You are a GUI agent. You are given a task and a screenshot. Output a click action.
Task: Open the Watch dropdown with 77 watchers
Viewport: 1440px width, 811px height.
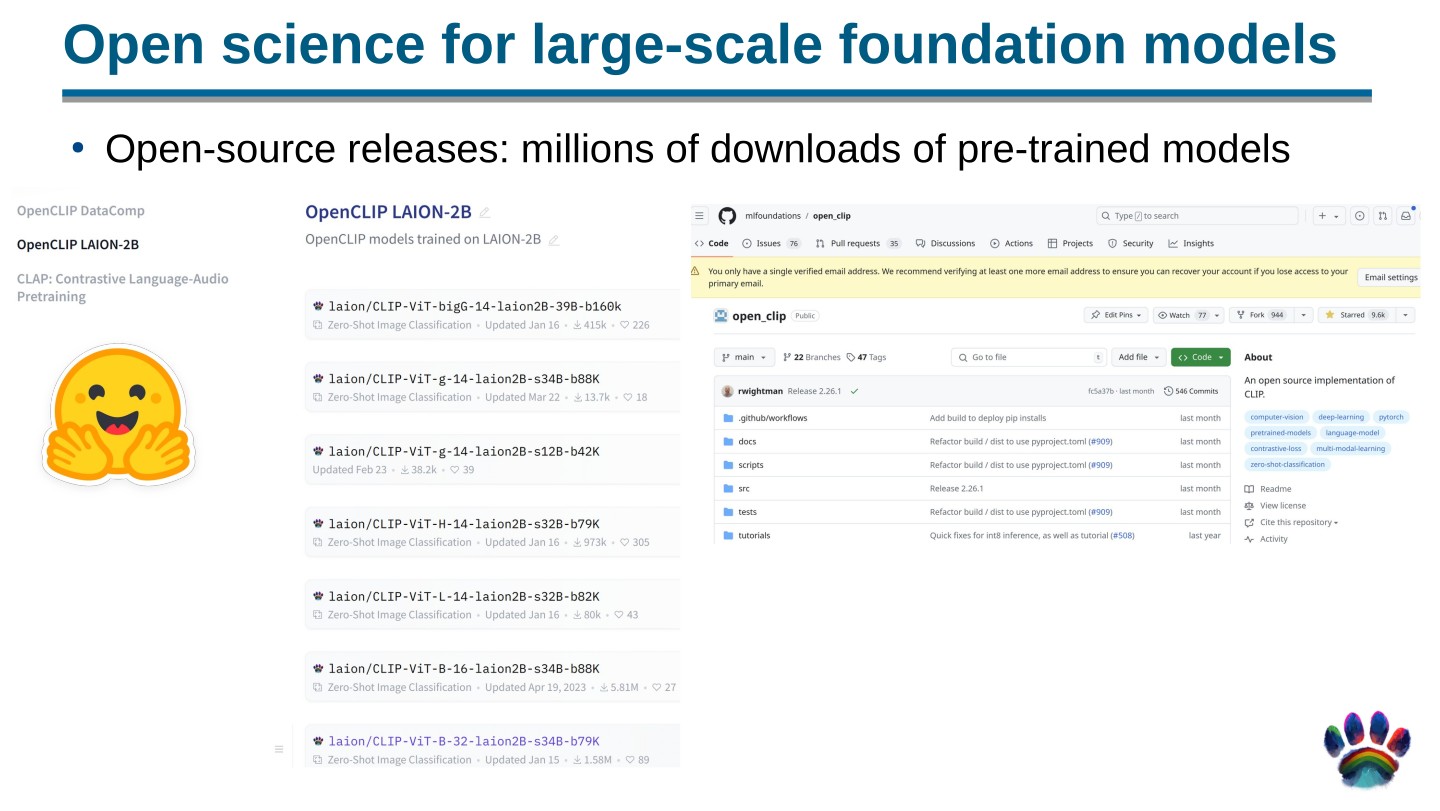coord(1188,315)
